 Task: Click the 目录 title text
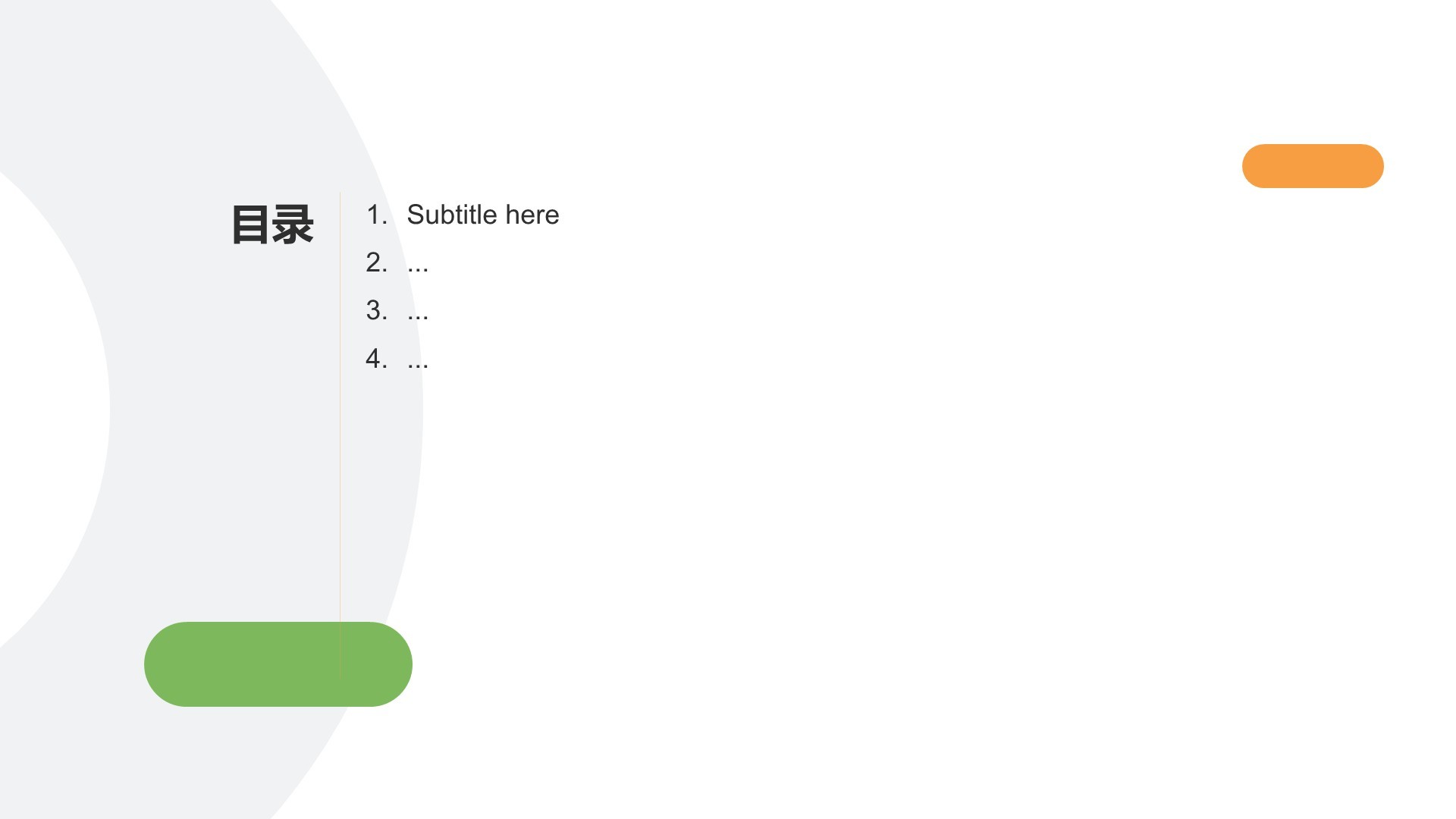tap(272, 224)
